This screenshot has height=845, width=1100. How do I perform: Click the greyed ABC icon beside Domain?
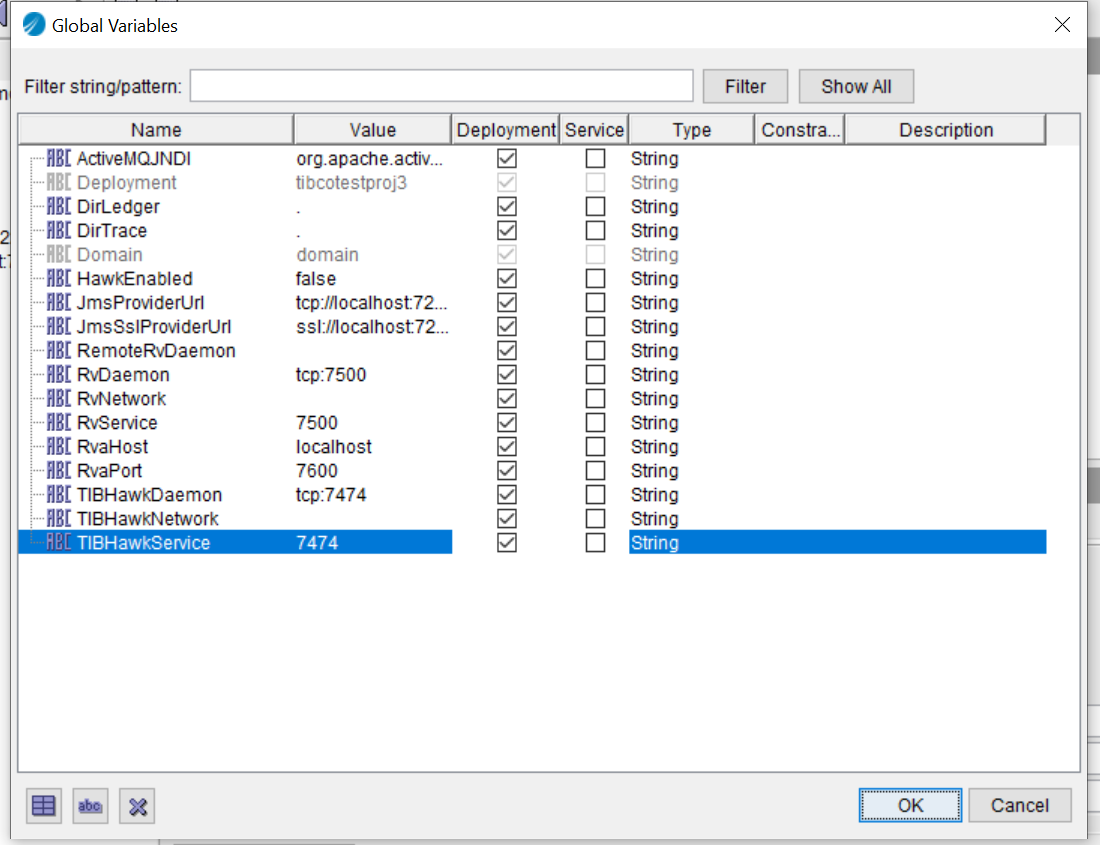(59, 255)
